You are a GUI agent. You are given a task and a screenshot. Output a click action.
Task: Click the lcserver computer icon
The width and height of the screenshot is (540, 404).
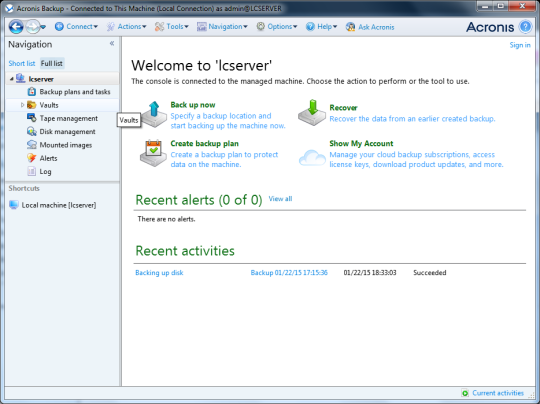point(21,79)
